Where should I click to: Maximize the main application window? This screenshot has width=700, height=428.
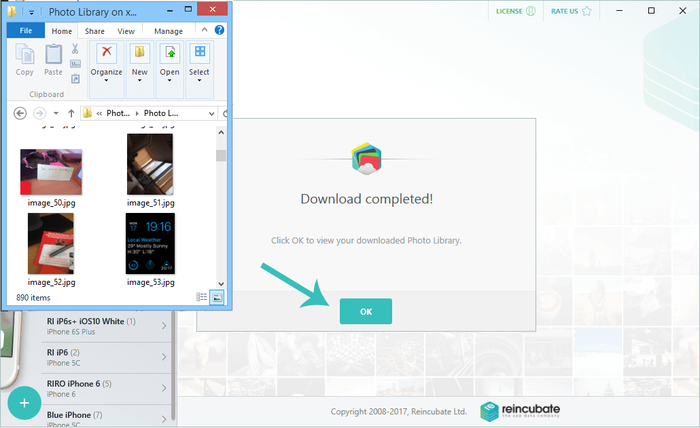(651, 11)
